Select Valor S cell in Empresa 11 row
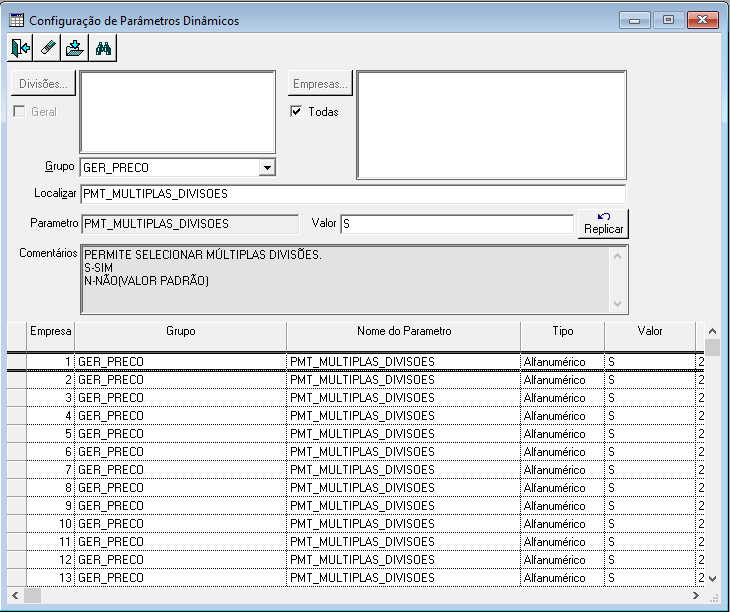This screenshot has width=730, height=612. pos(650,542)
